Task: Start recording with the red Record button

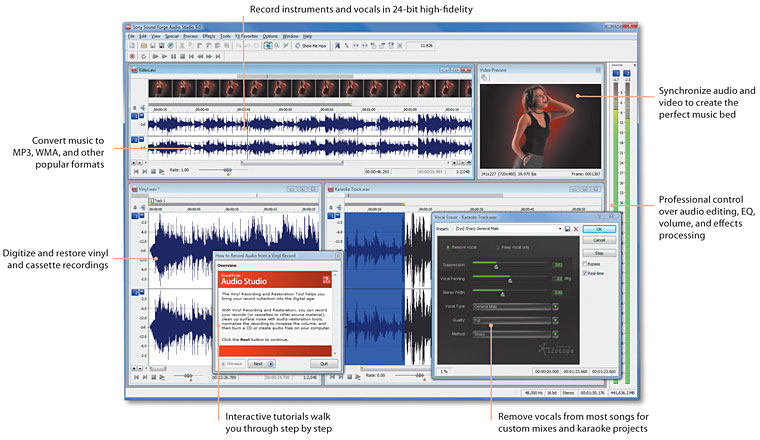Action: (x=132, y=57)
